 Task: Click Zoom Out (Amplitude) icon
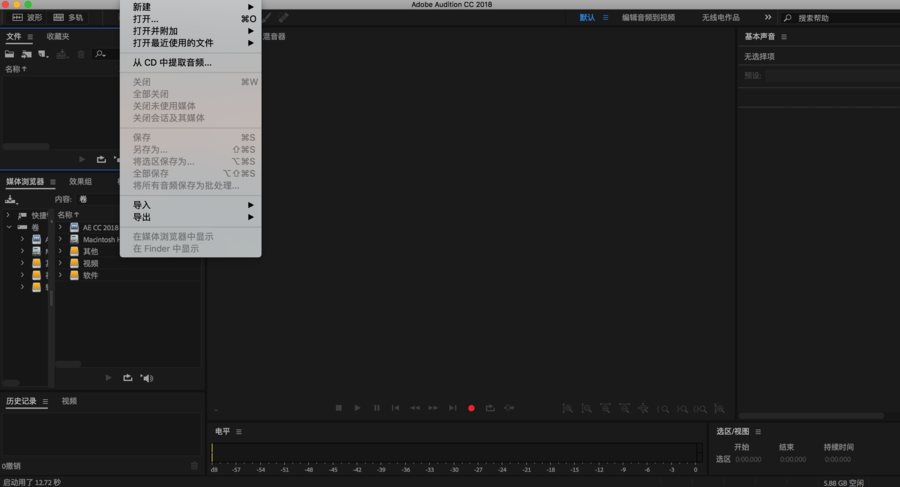click(x=586, y=408)
